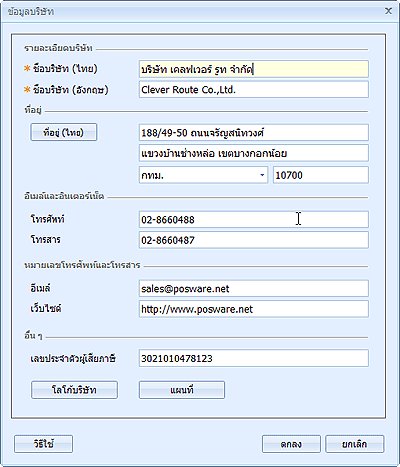Click the ที่อยู่ (ไทย) address button

click(64, 132)
